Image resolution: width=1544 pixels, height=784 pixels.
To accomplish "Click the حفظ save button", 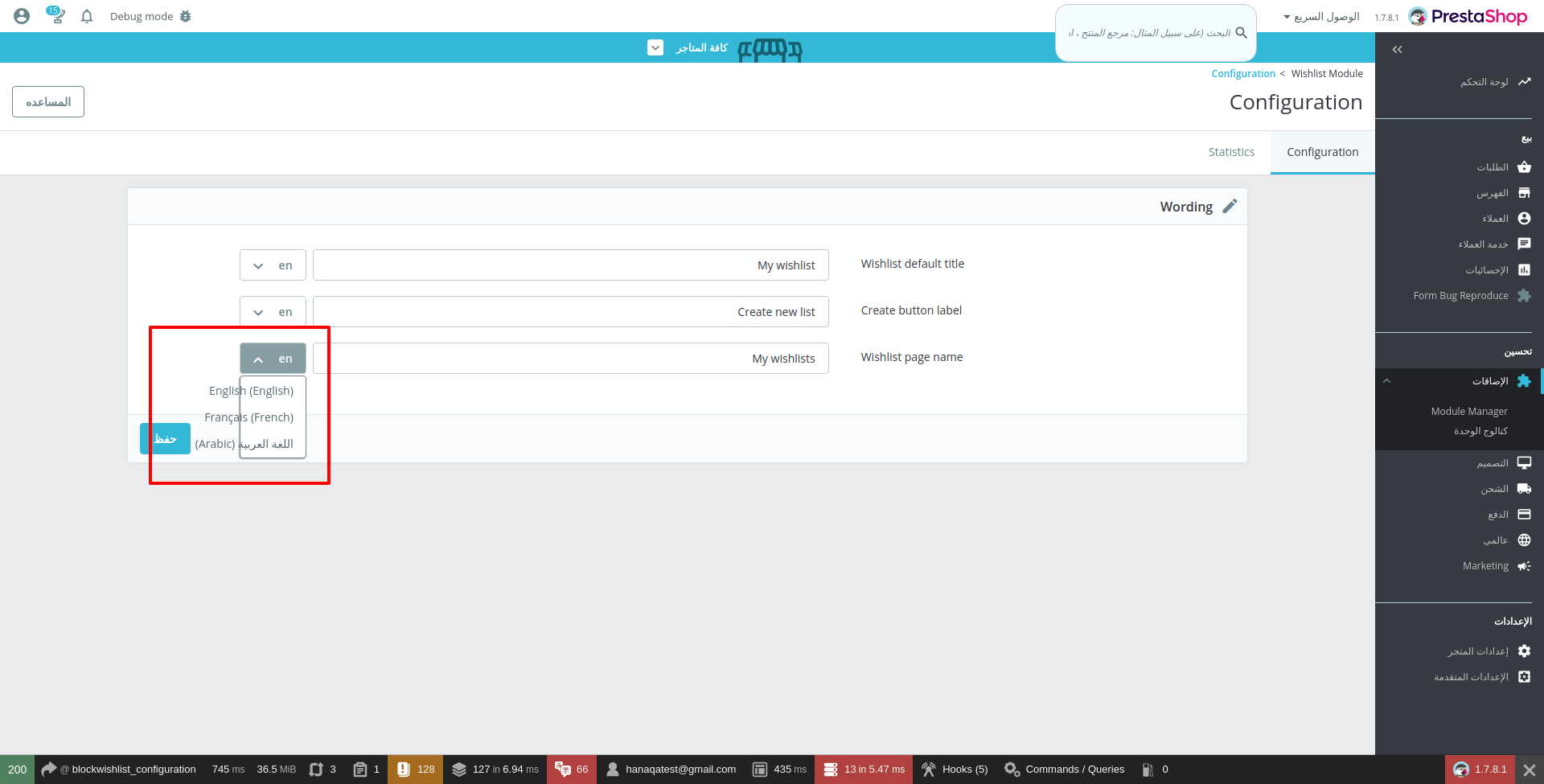I will tap(165, 438).
